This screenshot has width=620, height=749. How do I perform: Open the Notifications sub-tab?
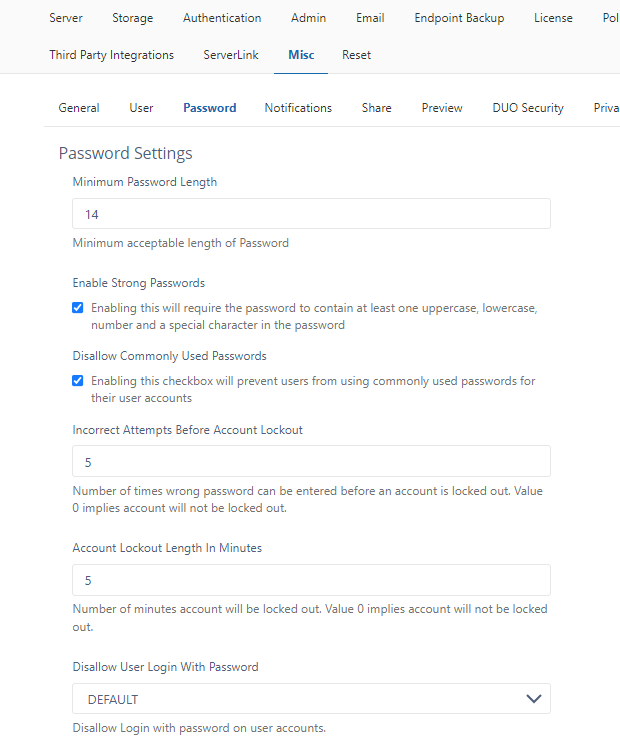tap(298, 108)
